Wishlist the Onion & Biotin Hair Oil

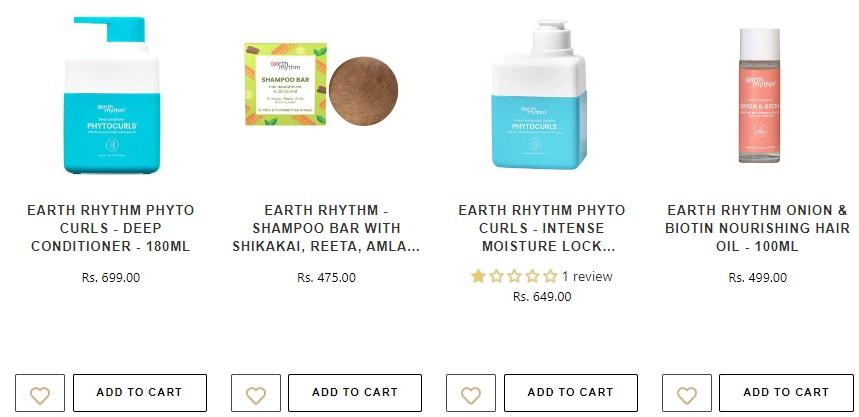(686, 393)
